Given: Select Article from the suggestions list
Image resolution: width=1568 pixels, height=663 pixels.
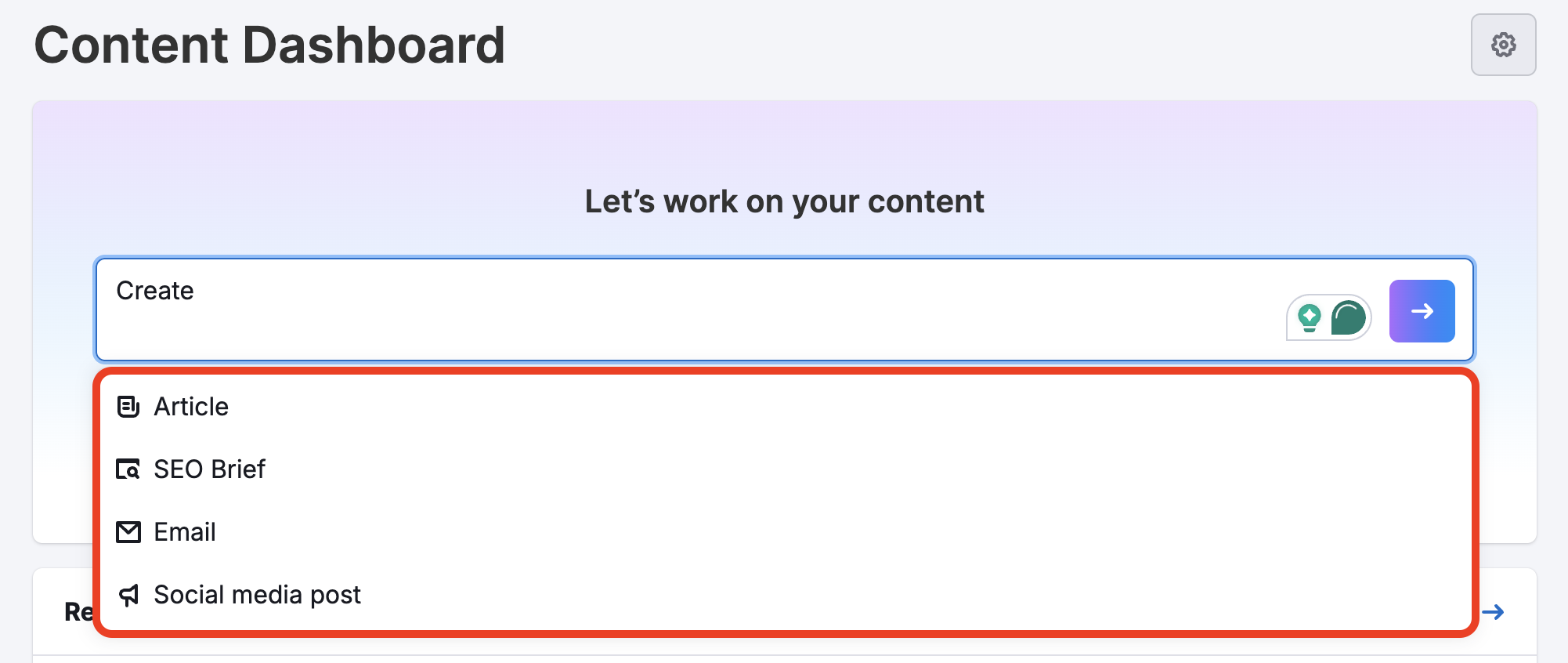Looking at the screenshot, I should pos(190,406).
